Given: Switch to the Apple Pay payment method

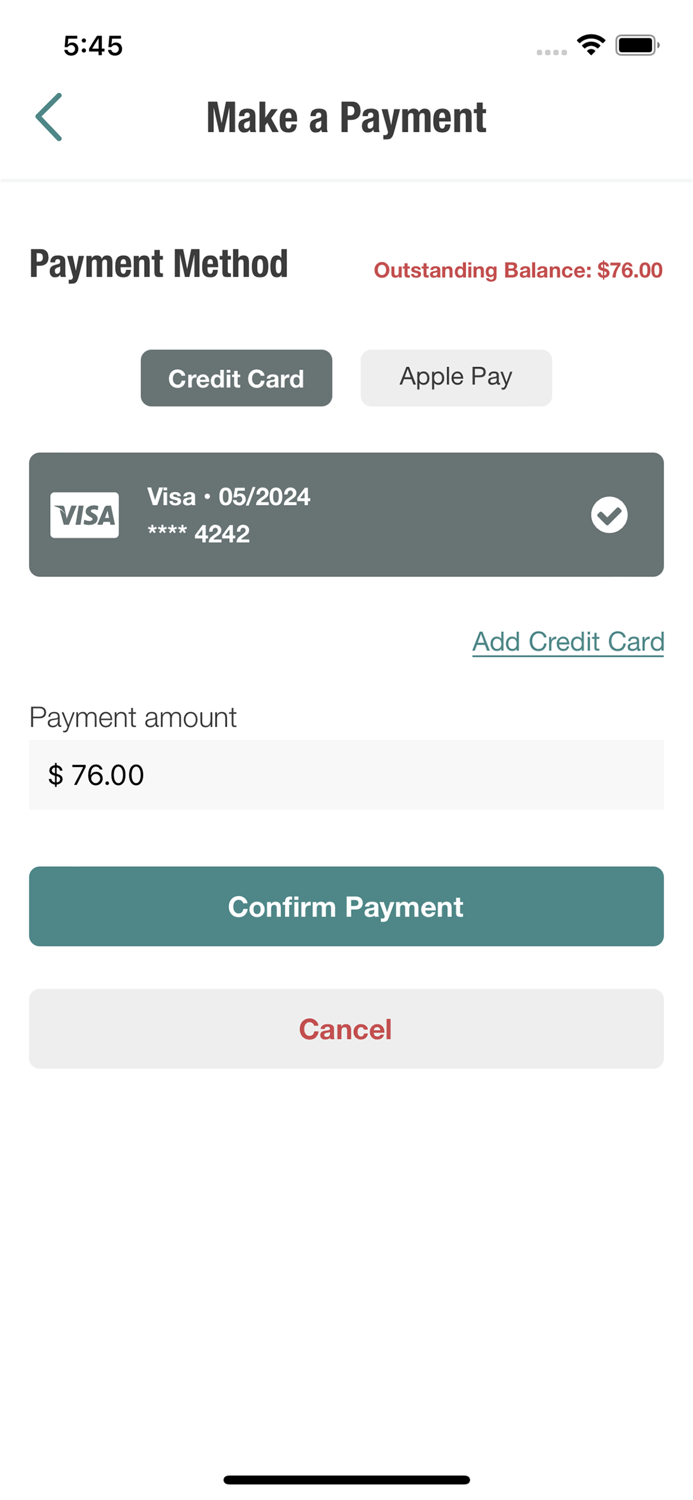Looking at the screenshot, I should [x=455, y=377].
